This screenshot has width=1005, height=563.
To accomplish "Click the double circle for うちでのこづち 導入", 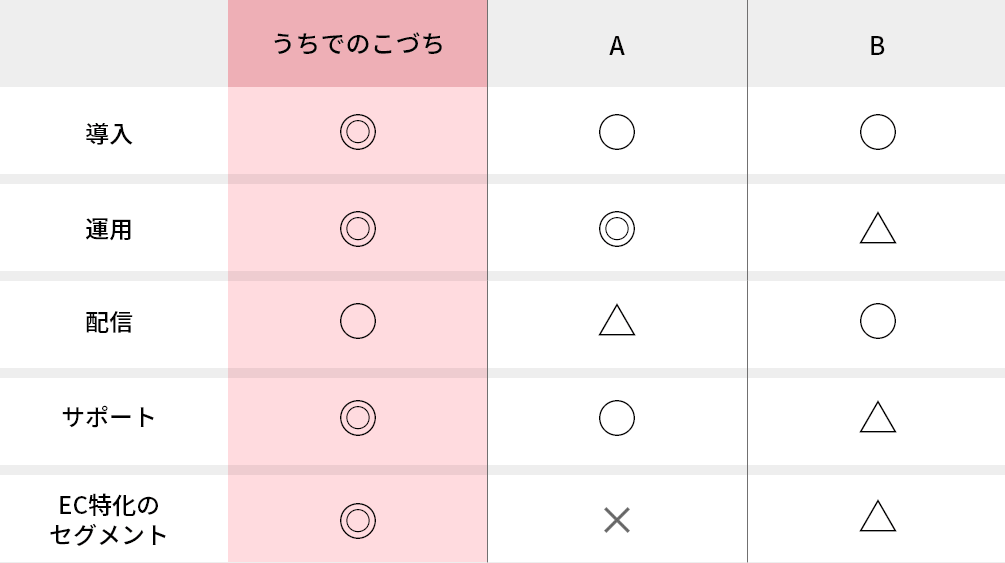I will (357, 132).
